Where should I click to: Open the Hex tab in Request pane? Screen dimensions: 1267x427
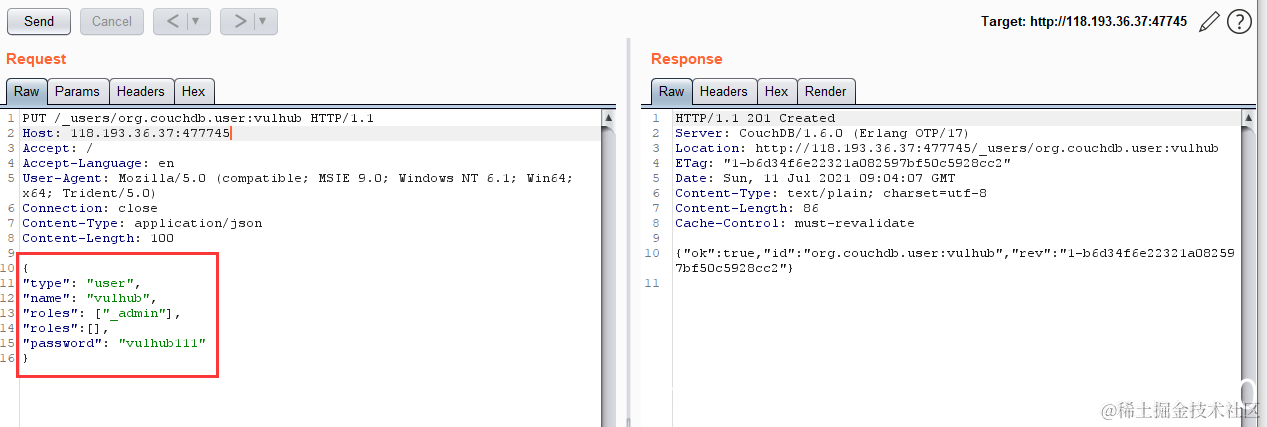click(194, 91)
